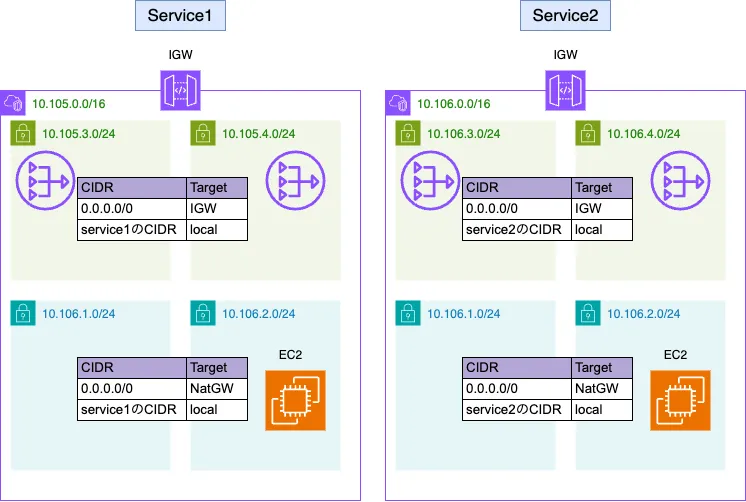Click the 10.105.3.0/24 subnet label
This screenshot has height=502, width=746.
click(x=79, y=134)
